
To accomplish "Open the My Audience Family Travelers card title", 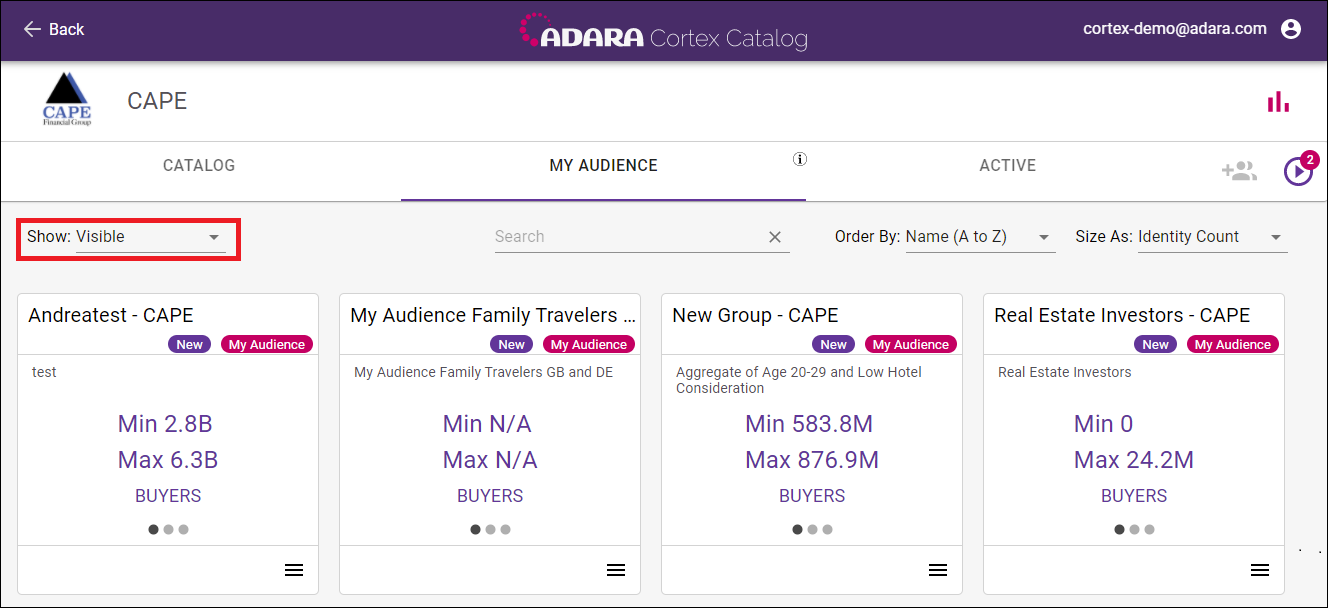I will pos(493,315).
